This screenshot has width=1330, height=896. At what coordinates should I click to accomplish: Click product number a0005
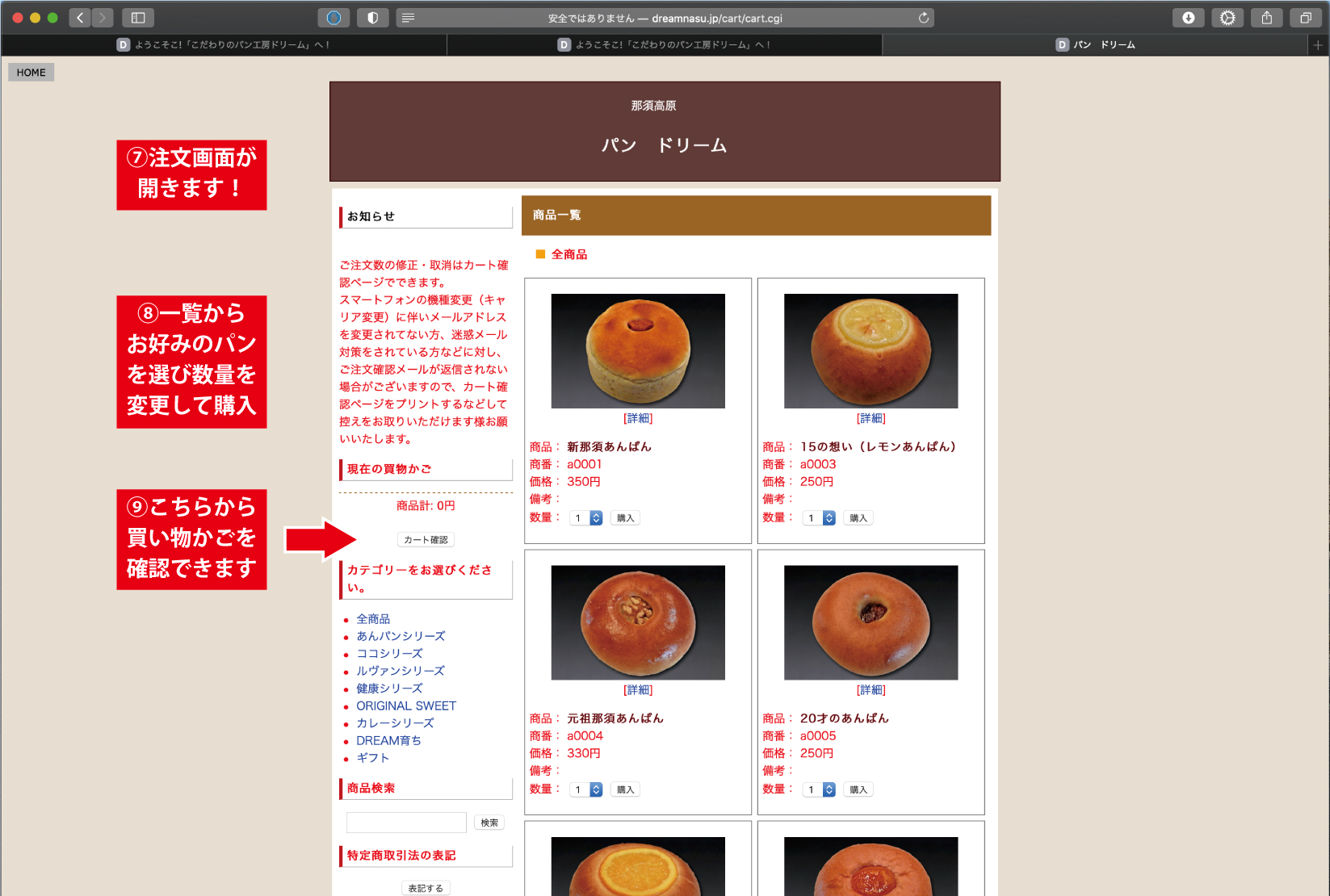coord(818,736)
